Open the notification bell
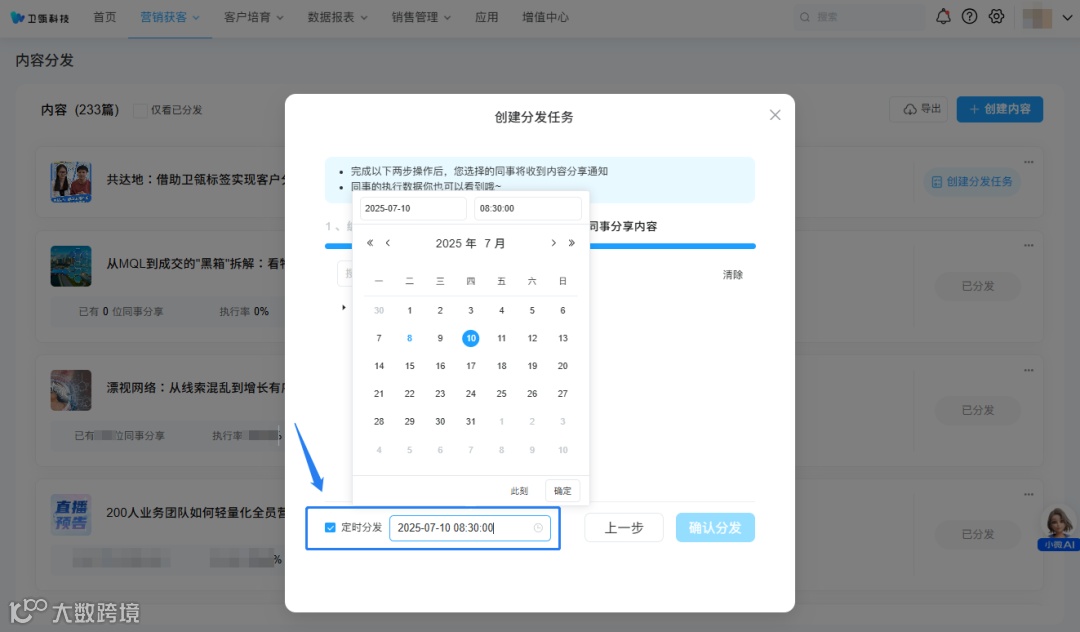Screen dimensions: 1080x632 pos(943,17)
